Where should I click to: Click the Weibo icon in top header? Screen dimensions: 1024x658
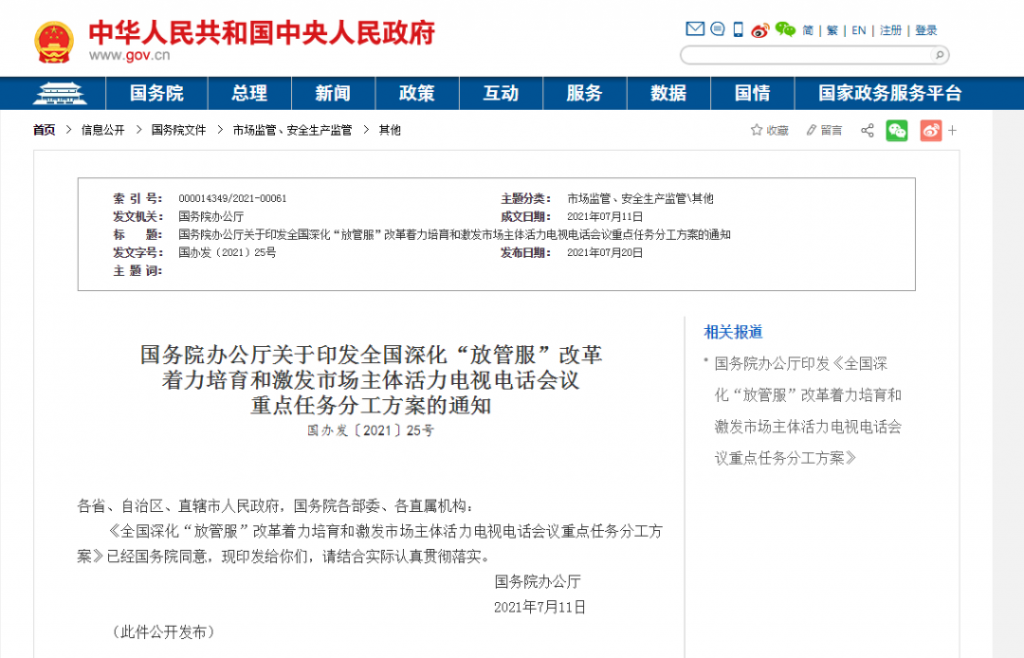coord(760,30)
